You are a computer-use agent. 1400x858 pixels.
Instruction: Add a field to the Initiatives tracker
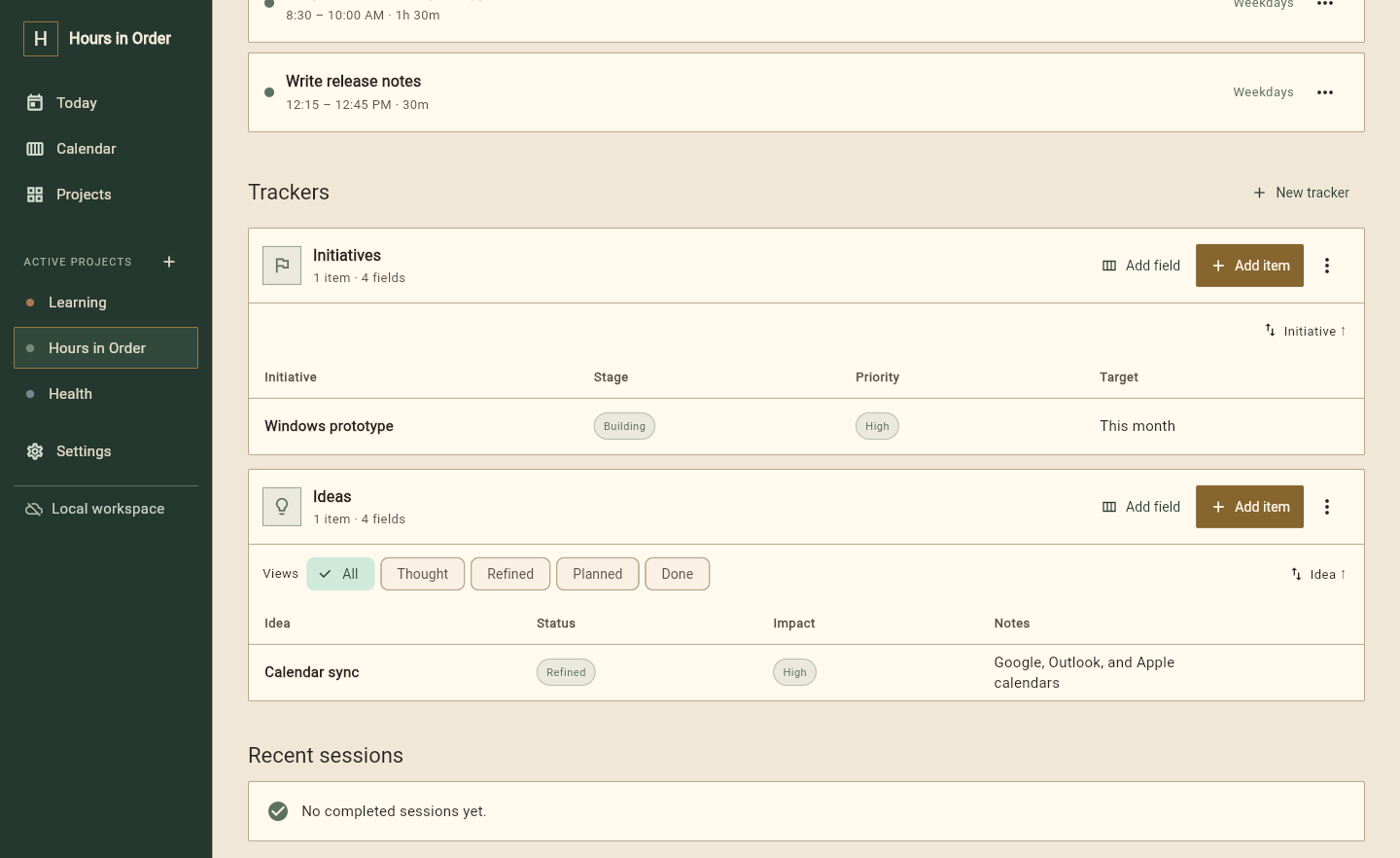(1141, 266)
